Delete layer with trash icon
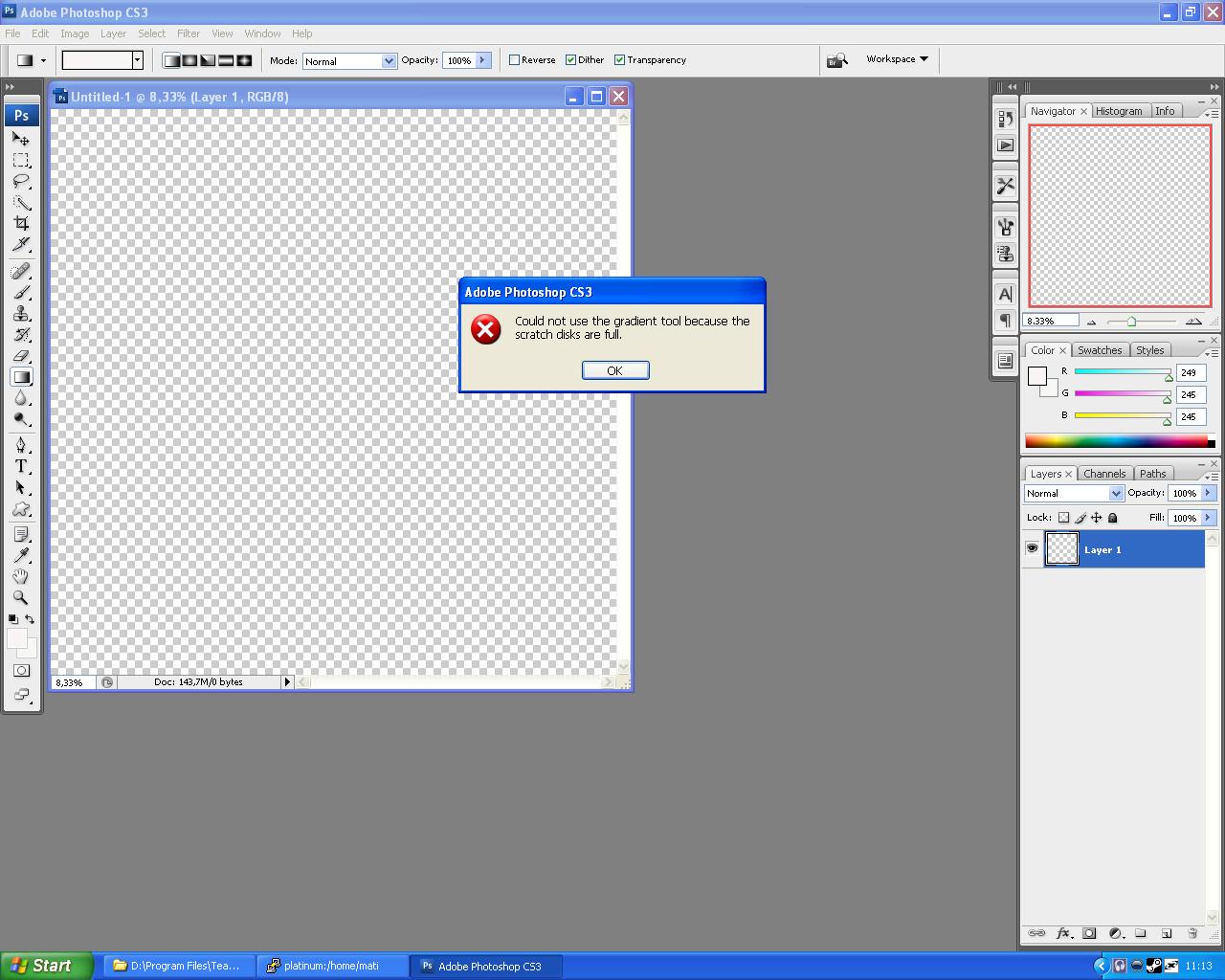This screenshot has width=1225, height=980. [1192, 933]
